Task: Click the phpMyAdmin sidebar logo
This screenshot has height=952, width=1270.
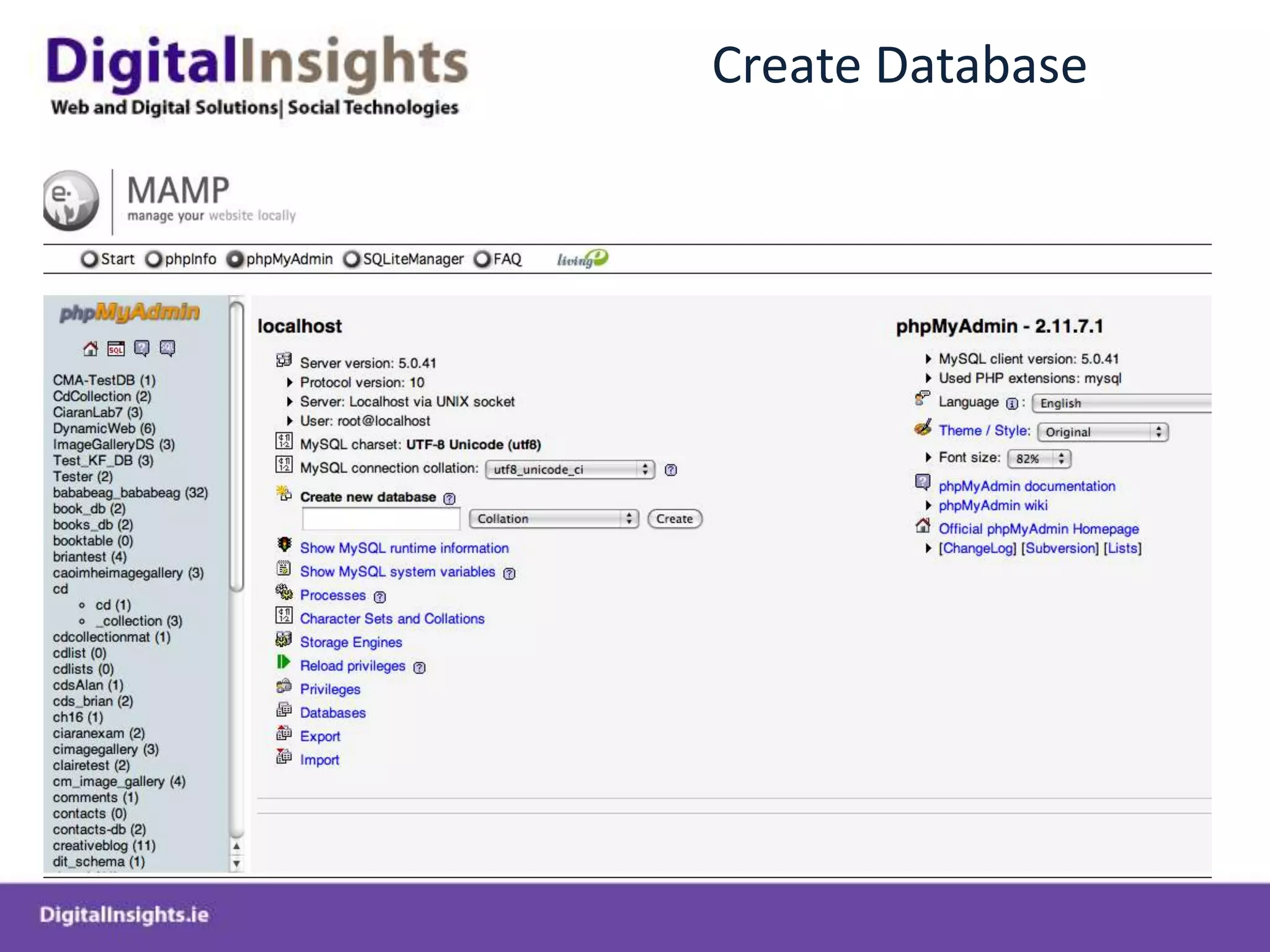Action: [130, 312]
